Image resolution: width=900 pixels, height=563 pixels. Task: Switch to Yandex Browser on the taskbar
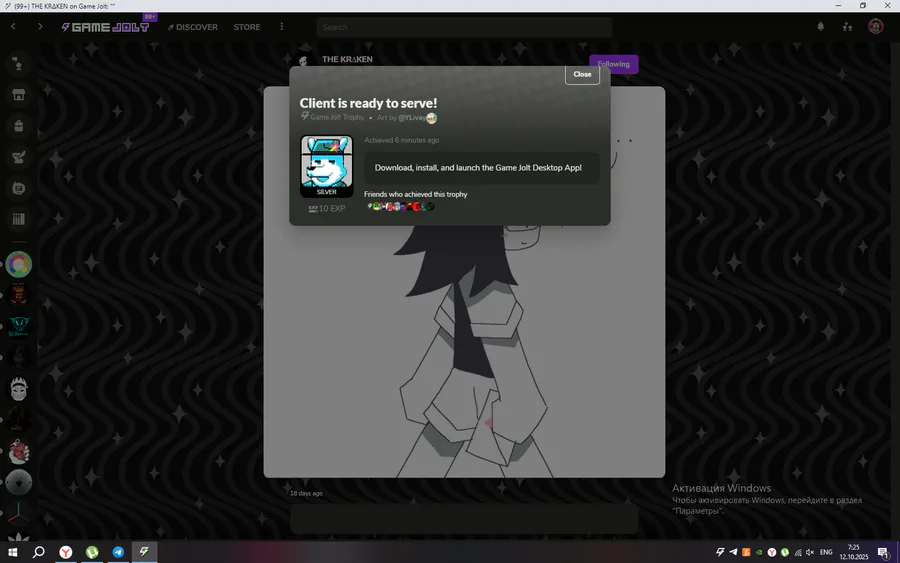point(66,552)
